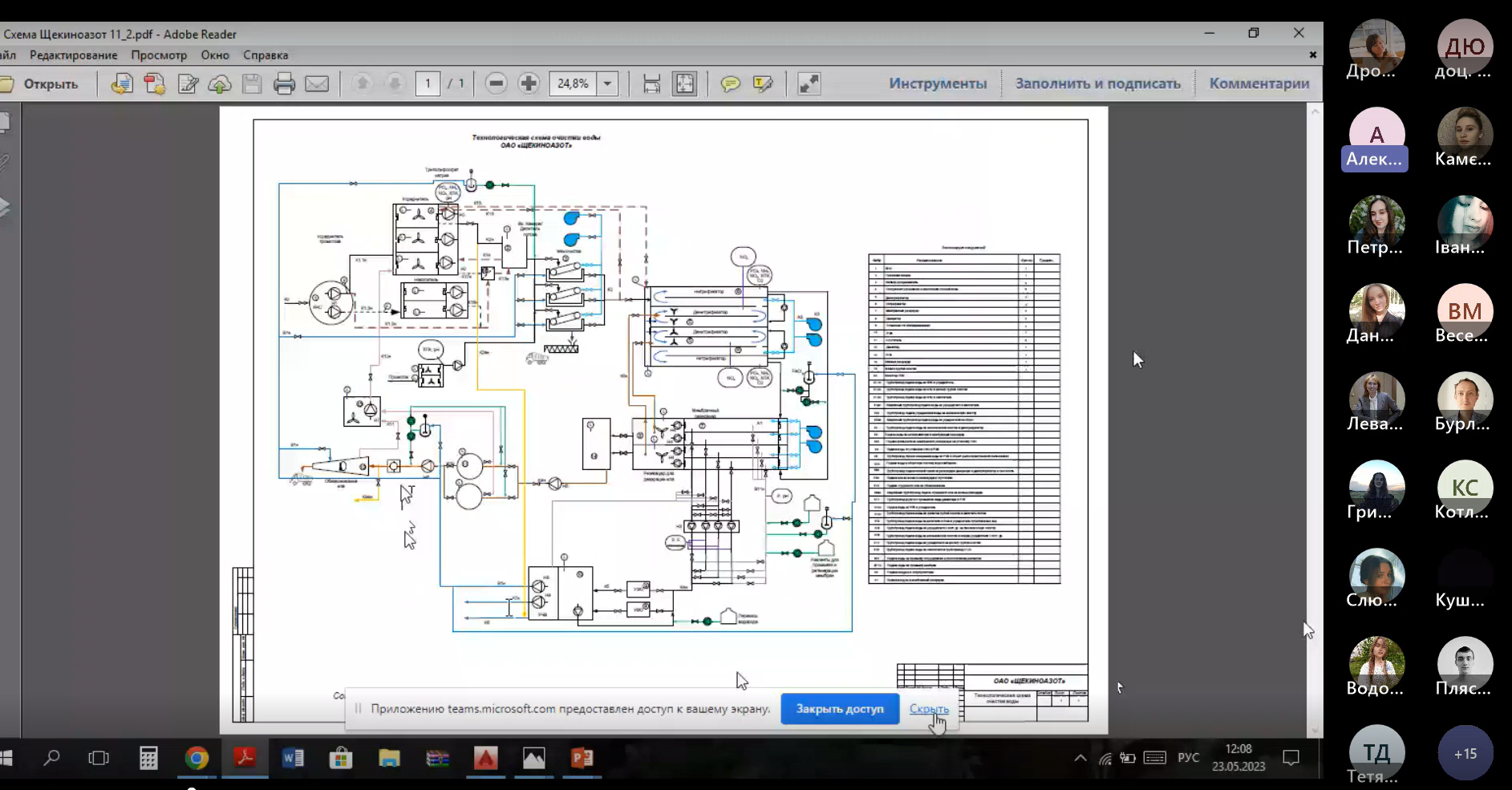Open the Комментарии panel
Screen dimensions: 1512x790
point(1259,83)
